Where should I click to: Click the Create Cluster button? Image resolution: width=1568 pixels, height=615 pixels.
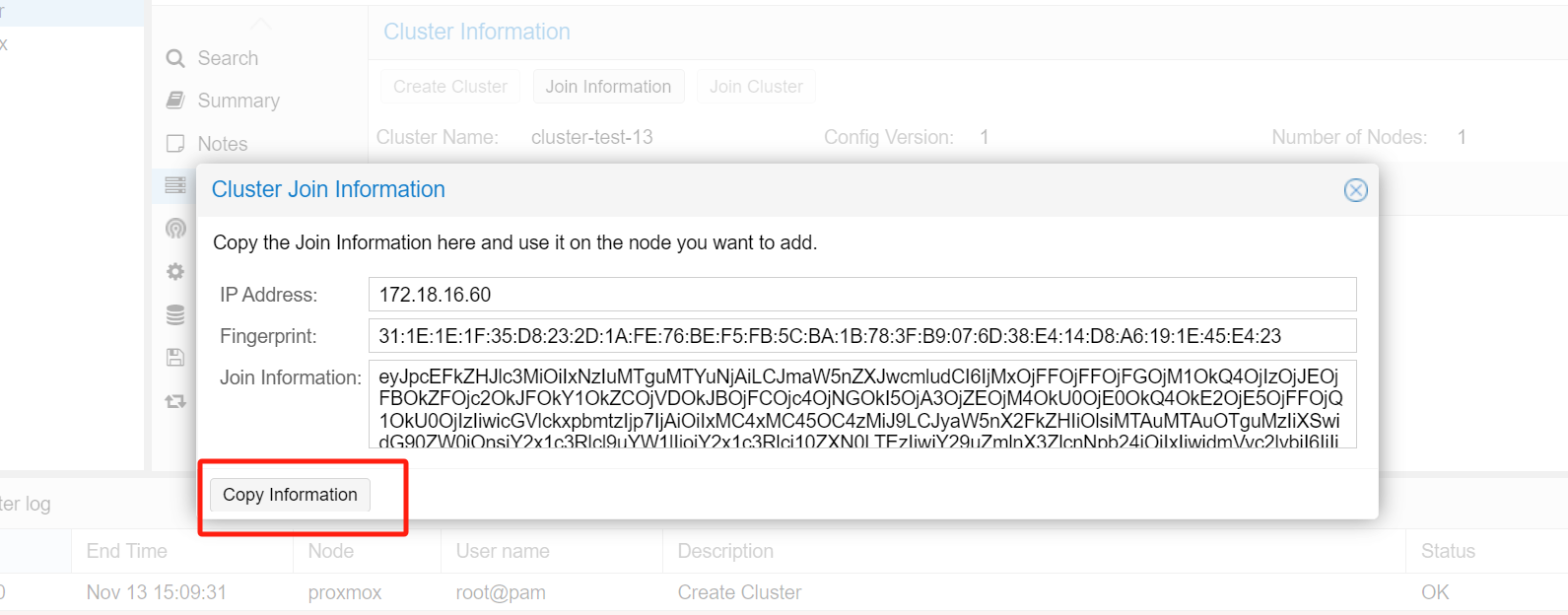[x=450, y=87]
